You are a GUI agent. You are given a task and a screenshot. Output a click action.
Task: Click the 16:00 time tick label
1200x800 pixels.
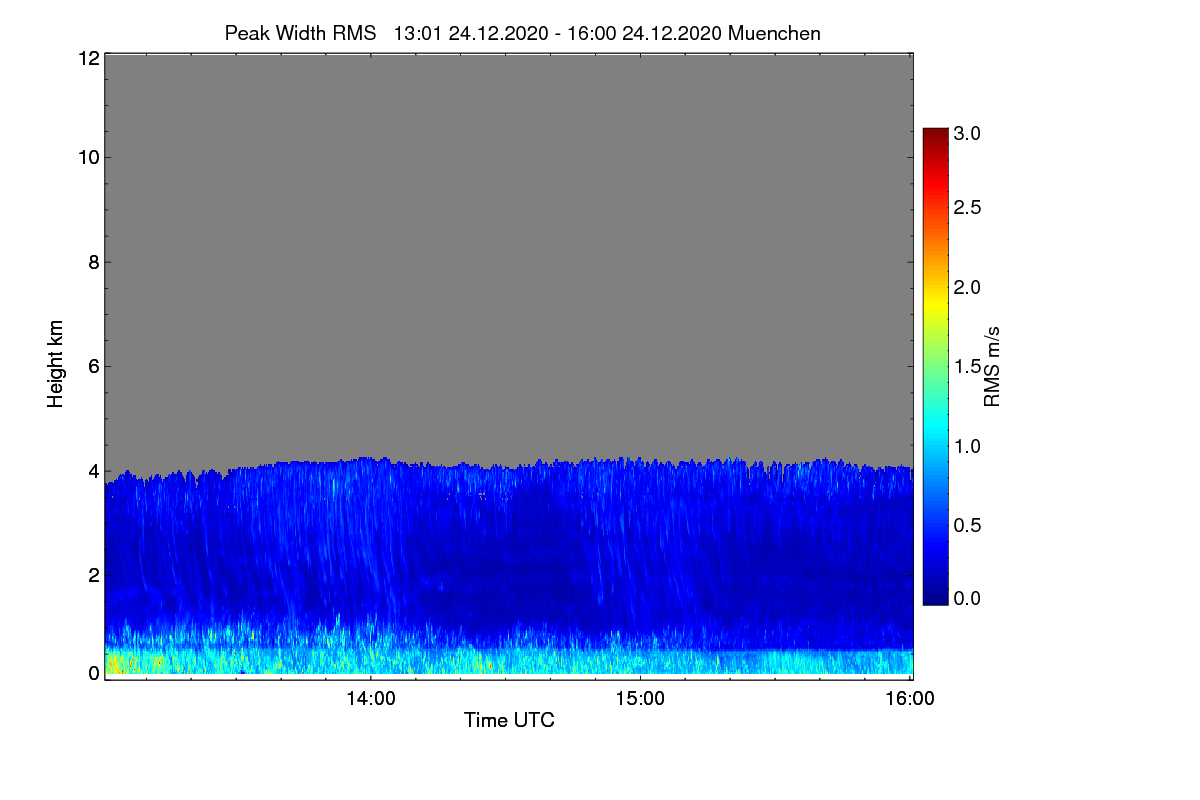click(910, 699)
